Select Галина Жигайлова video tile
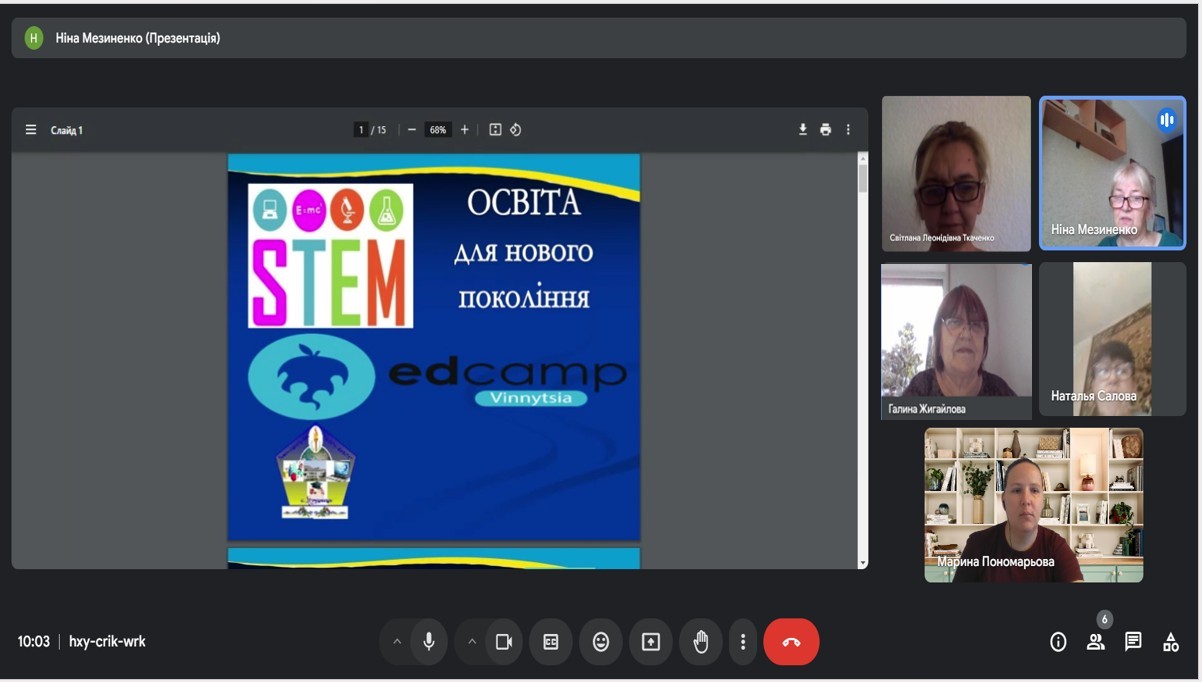 click(956, 341)
